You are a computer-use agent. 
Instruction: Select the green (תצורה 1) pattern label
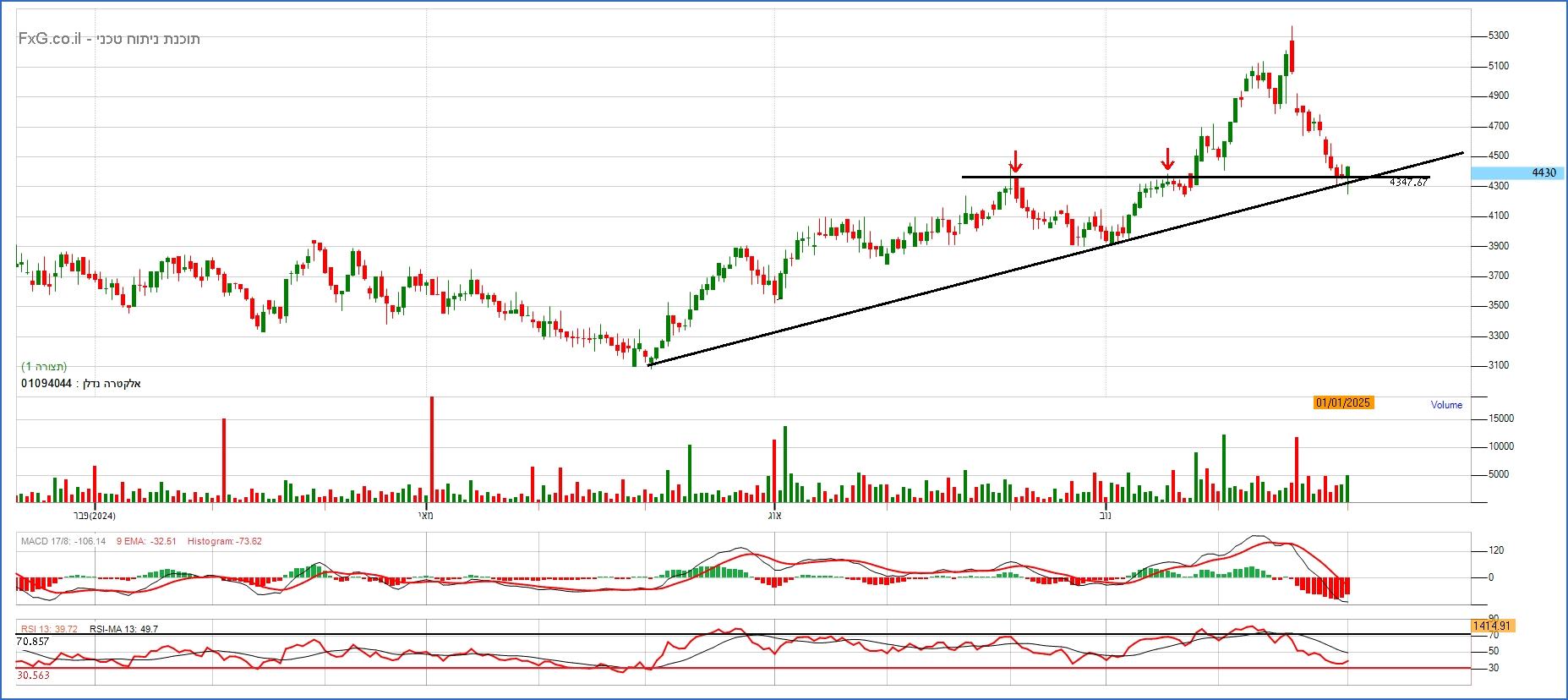coord(44,367)
